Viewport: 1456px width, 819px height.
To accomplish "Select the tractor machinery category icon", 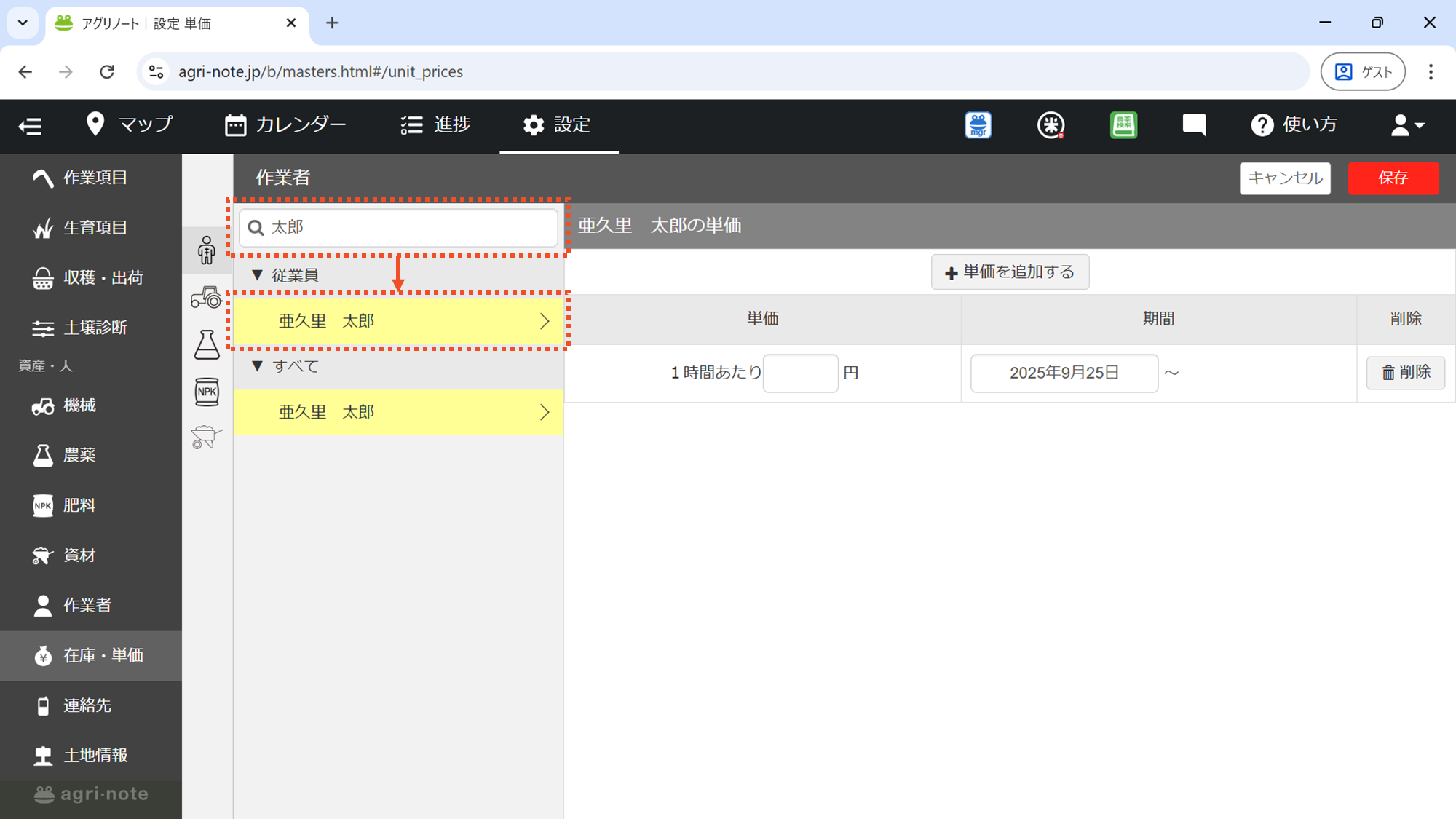I will tap(207, 297).
